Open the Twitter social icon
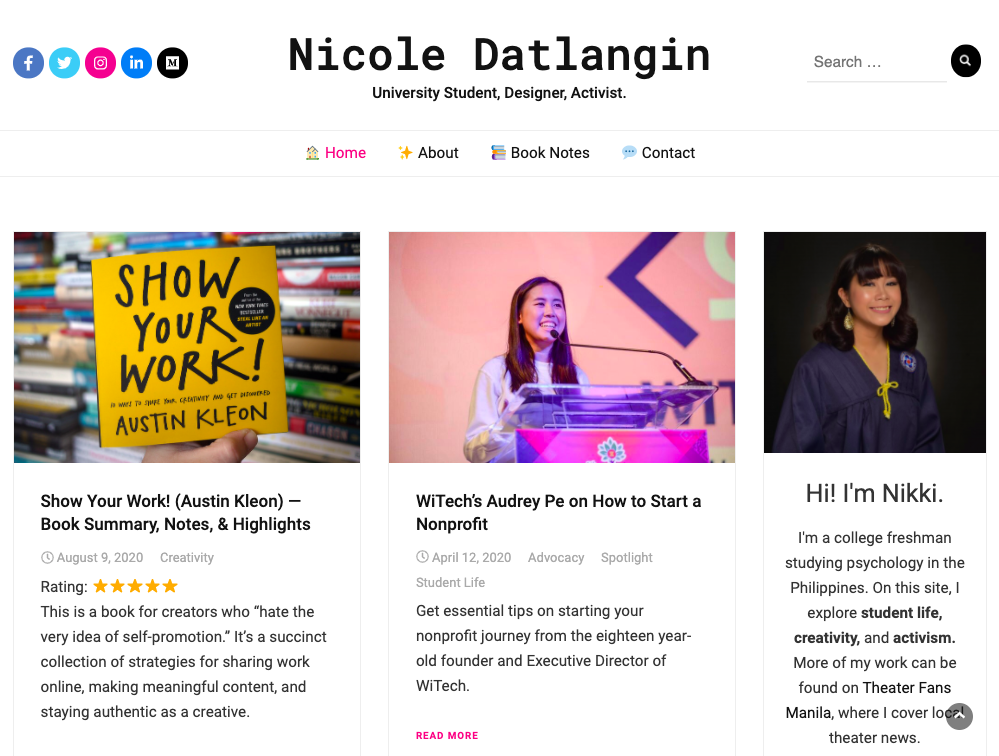Image resolution: width=999 pixels, height=756 pixels. pos(64,63)
